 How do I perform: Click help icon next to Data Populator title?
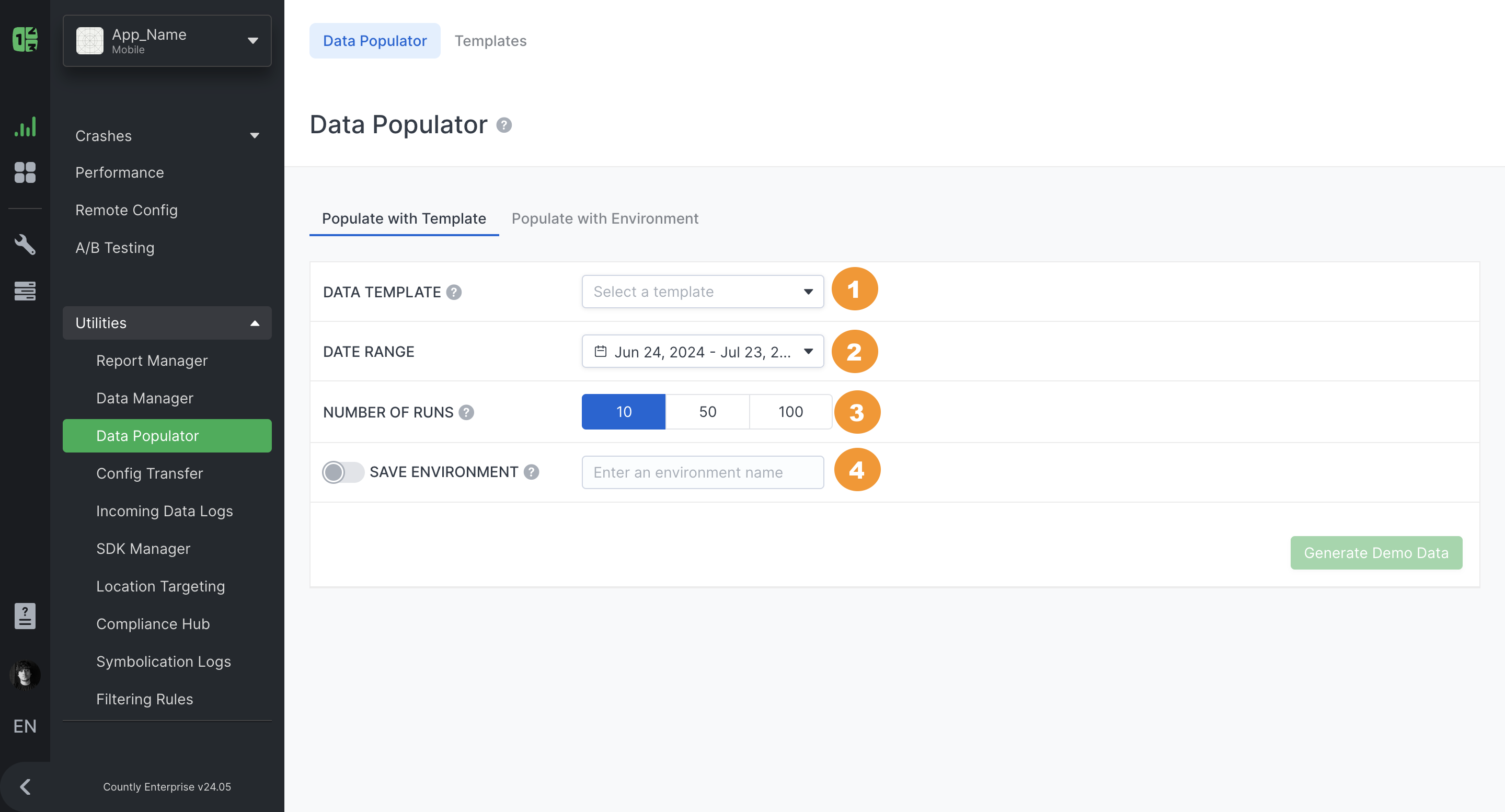tap(503, 125)
